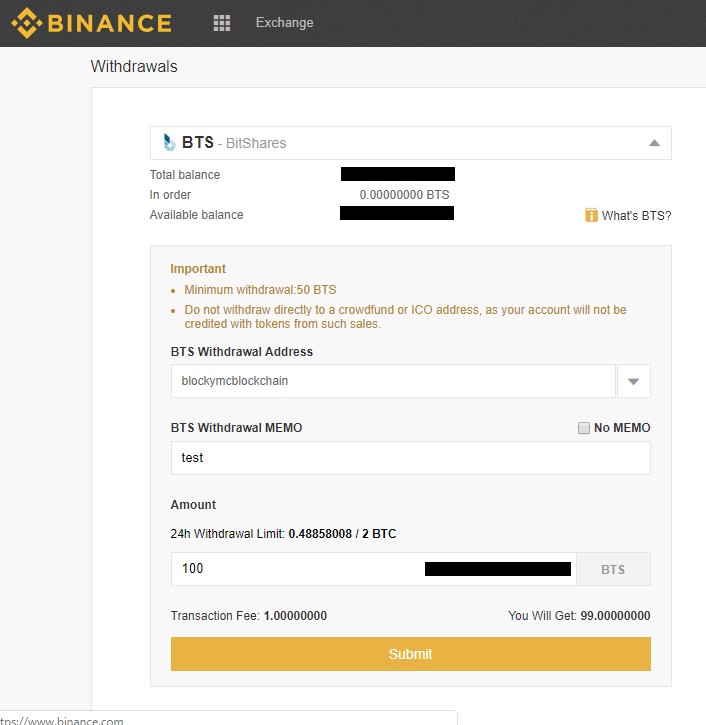This screenshot has height=725, width=706.
Task: Collapse the BTS coin selector arrow
Action: pyautogui.click(x=654, y=143)
